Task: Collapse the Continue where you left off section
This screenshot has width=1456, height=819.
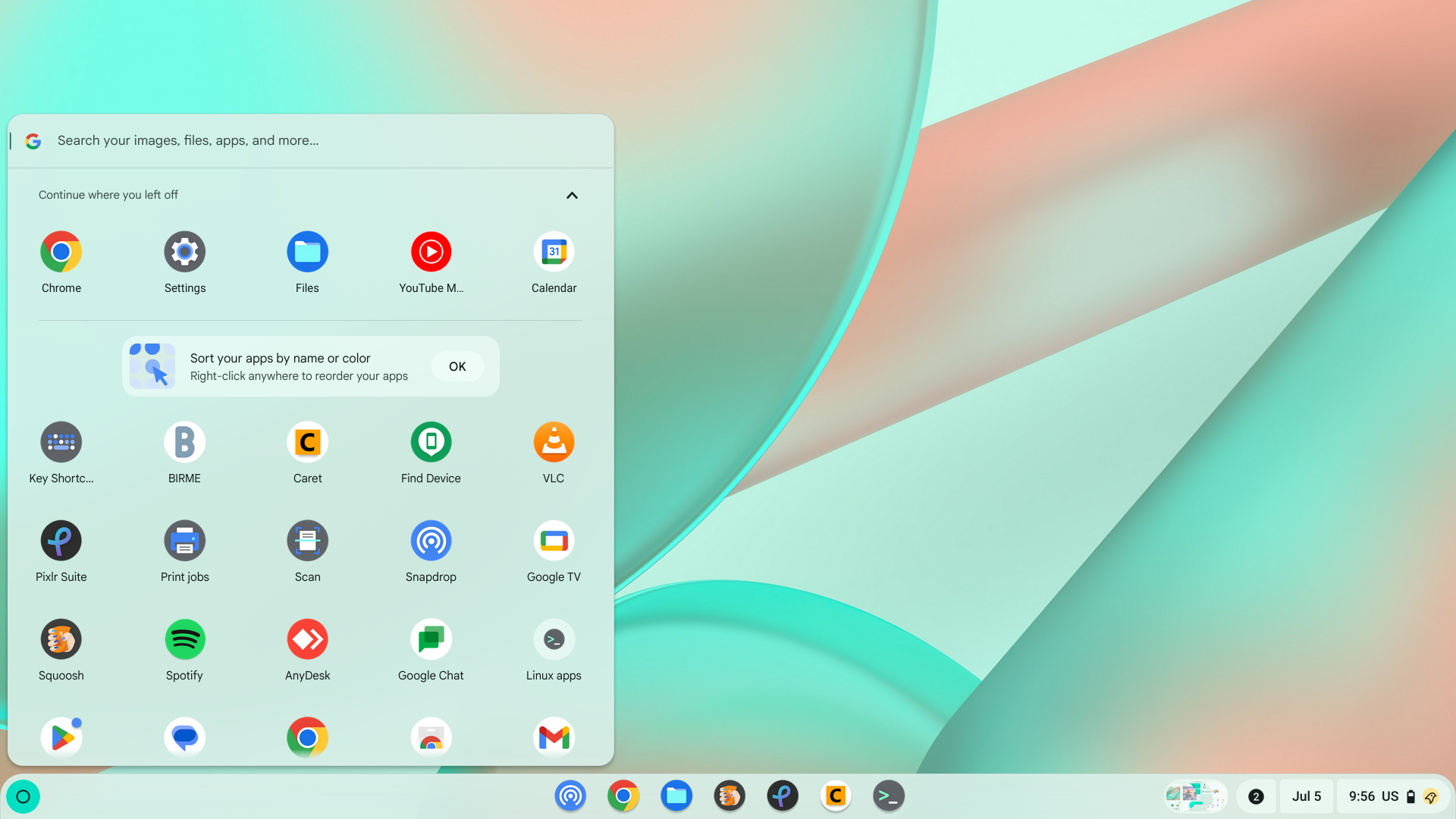Action: [x=571, y=195]
